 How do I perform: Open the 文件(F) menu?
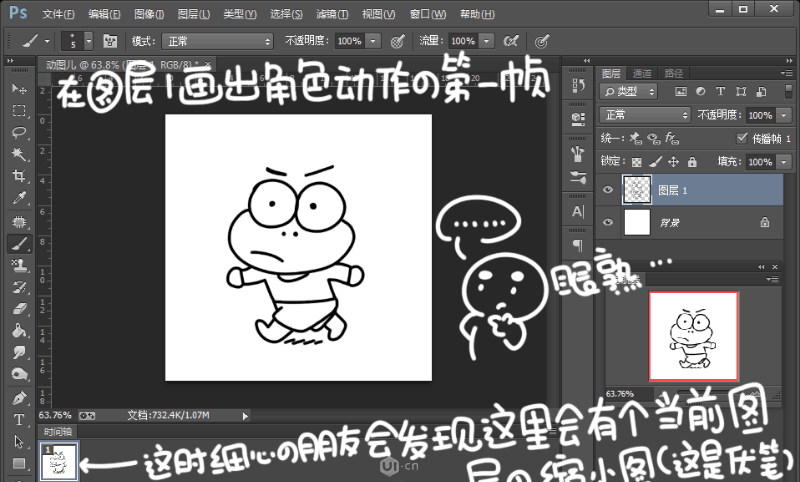click(x=58, y=14)
